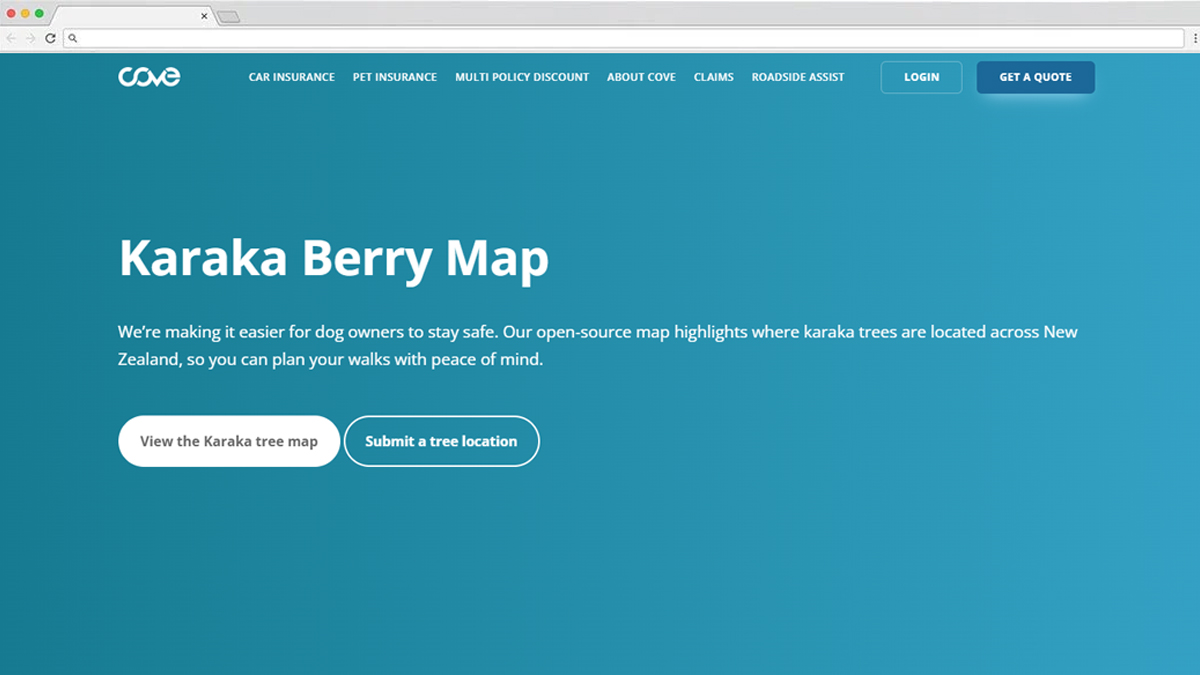Click the magnifying glass in the address bar
This screenshot has width=1200, height=675.
[x=72, y=38]
